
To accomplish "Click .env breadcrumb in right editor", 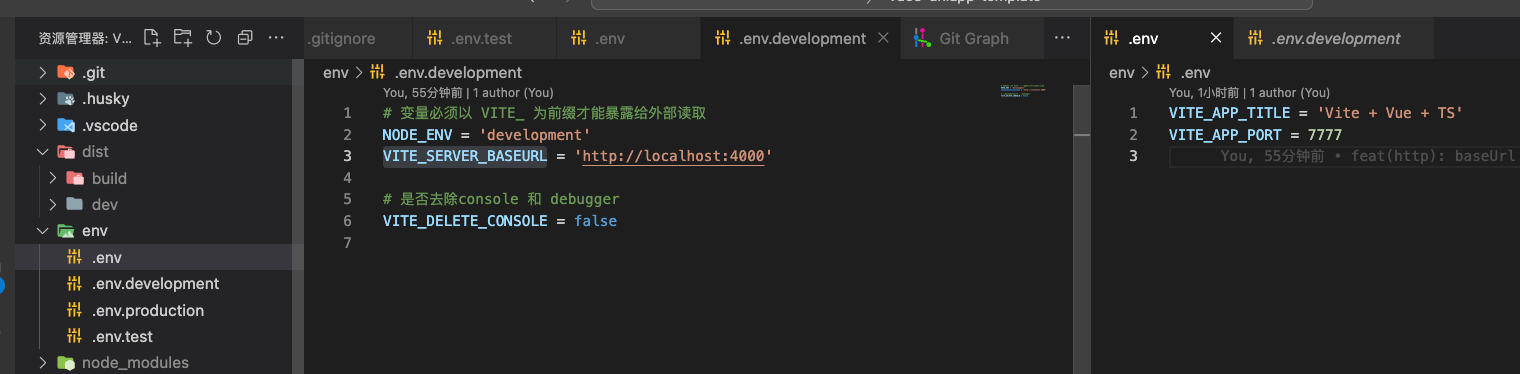I will pos(1195,72).
